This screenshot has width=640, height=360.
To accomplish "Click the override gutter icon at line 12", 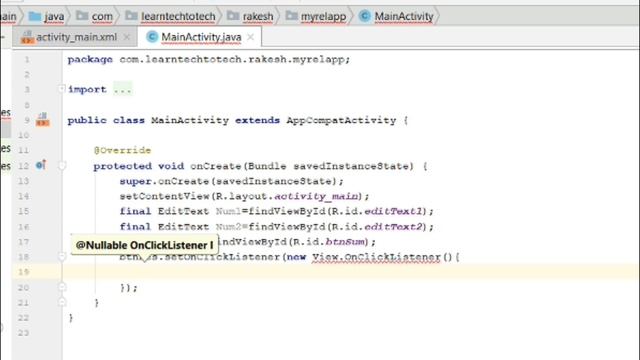I will [x=41, y=165].
